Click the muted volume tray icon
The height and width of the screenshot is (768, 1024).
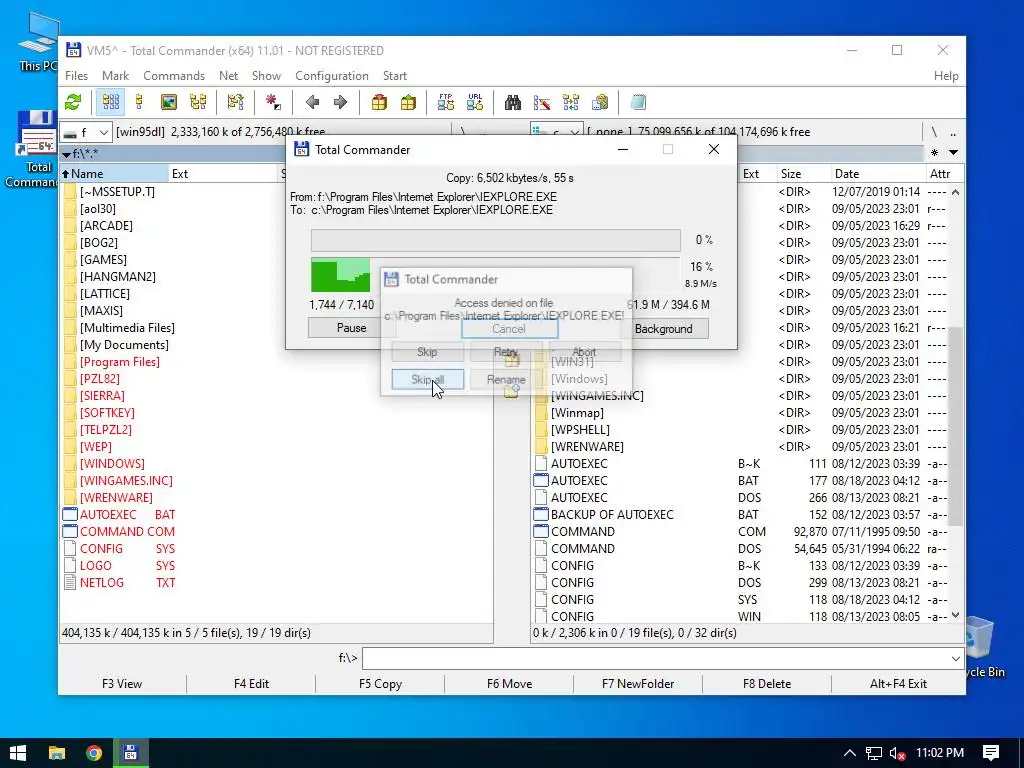click(x=898, y=753)
